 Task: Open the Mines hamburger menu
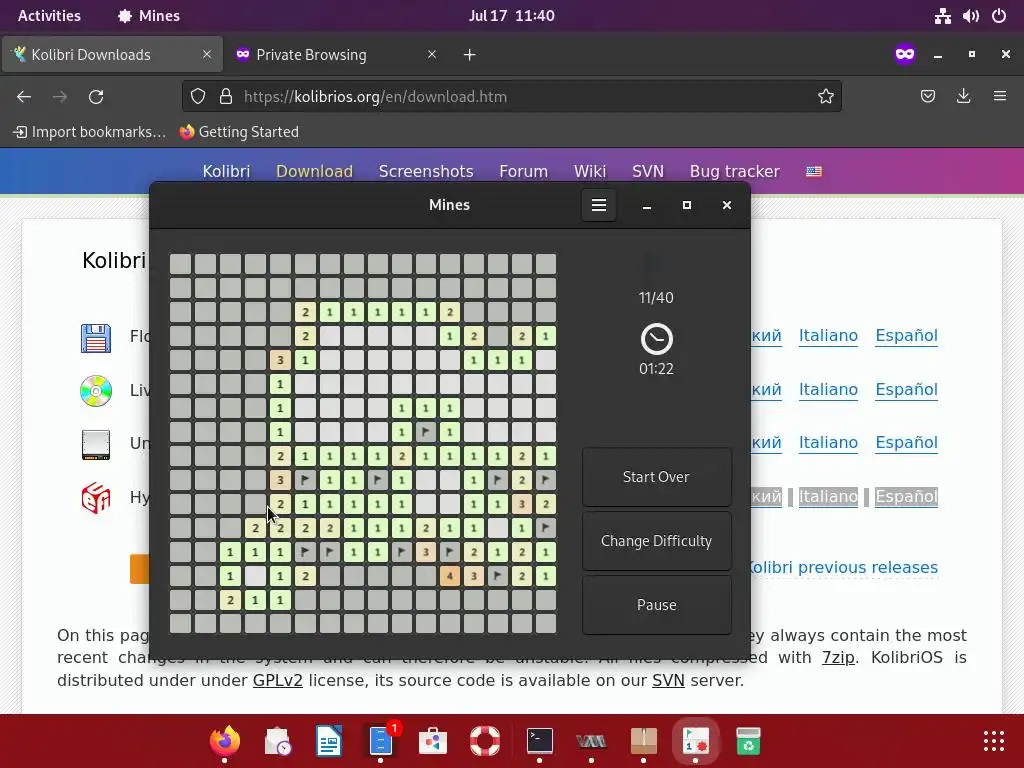click(x=599, y=205)
